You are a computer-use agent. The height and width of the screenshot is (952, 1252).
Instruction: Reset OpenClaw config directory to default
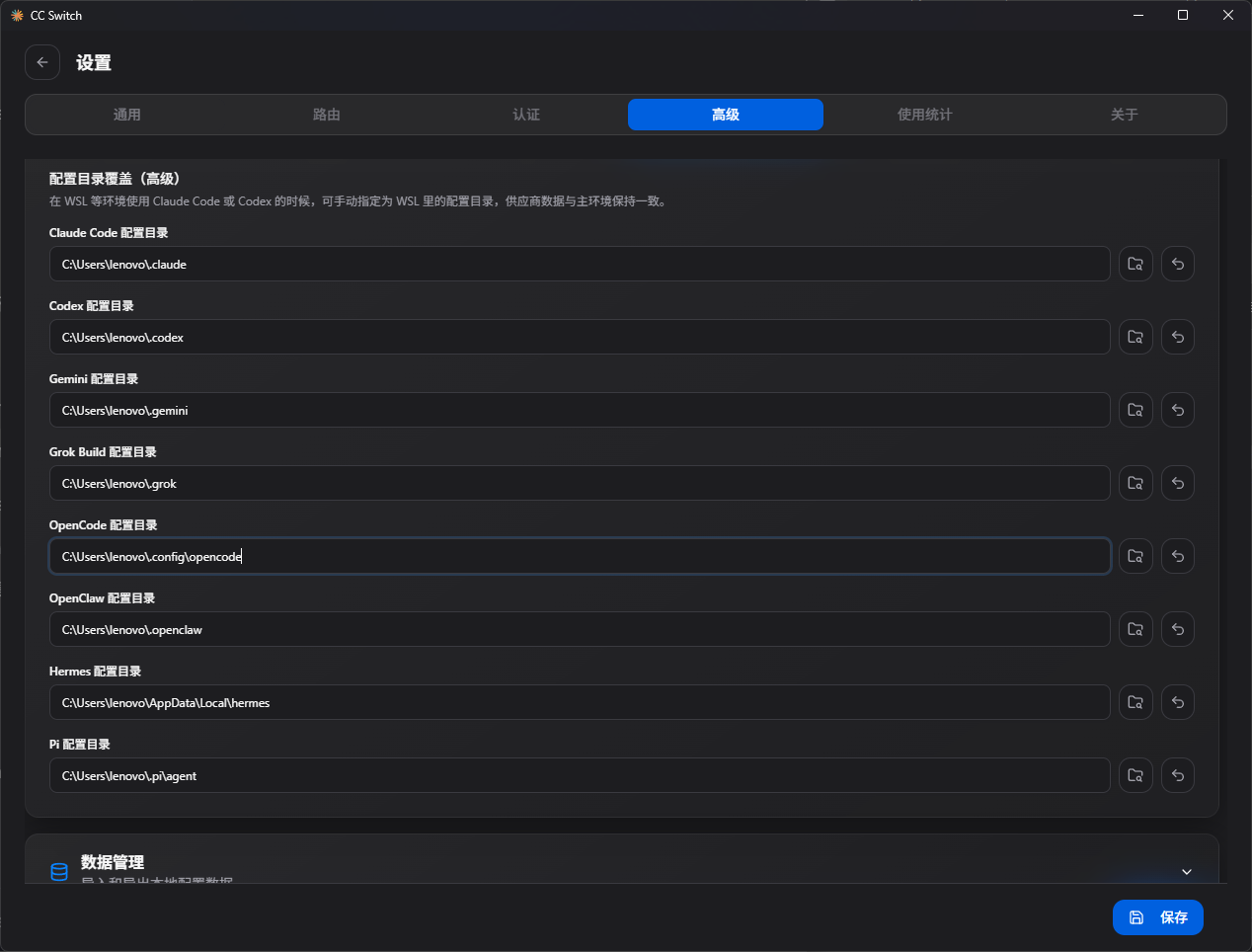pos(1178,629)
